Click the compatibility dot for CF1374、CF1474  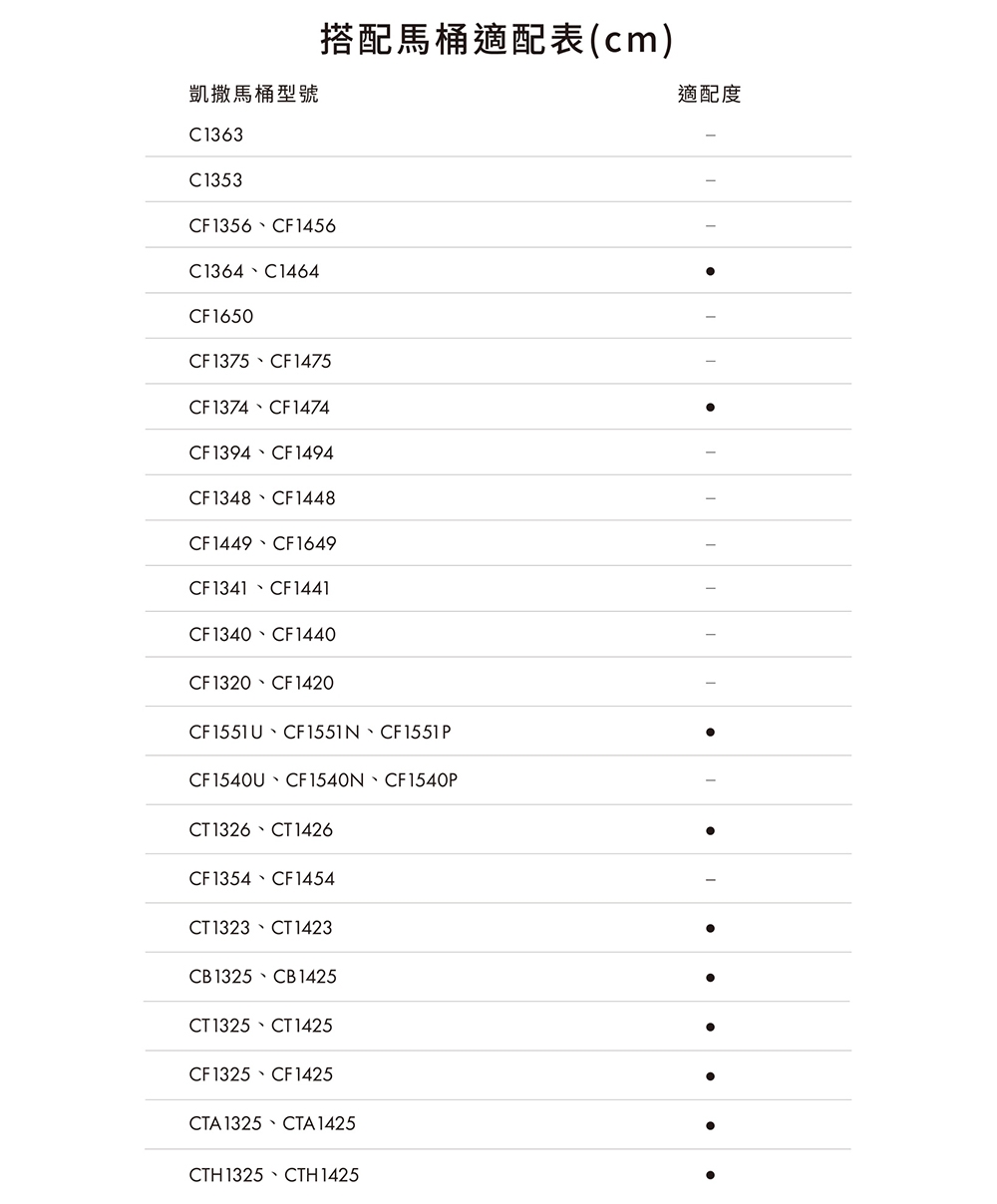[709, 407]
